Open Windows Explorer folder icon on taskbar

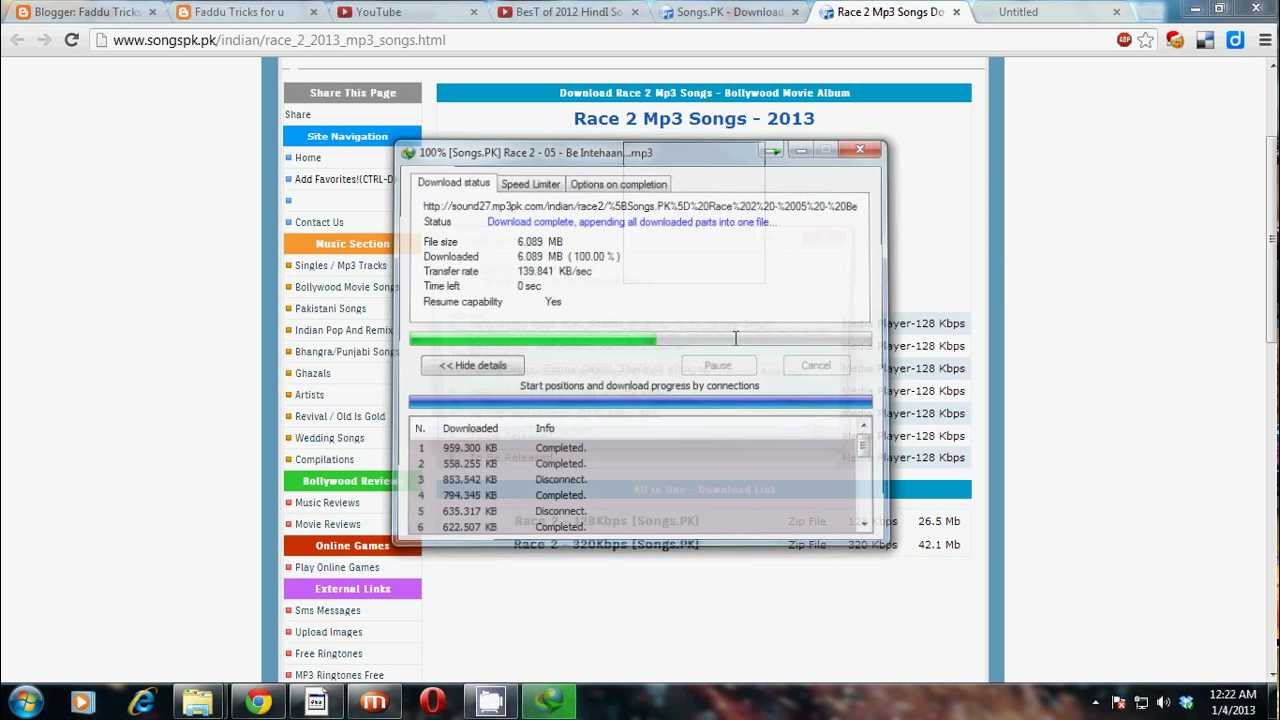(198, 702)
